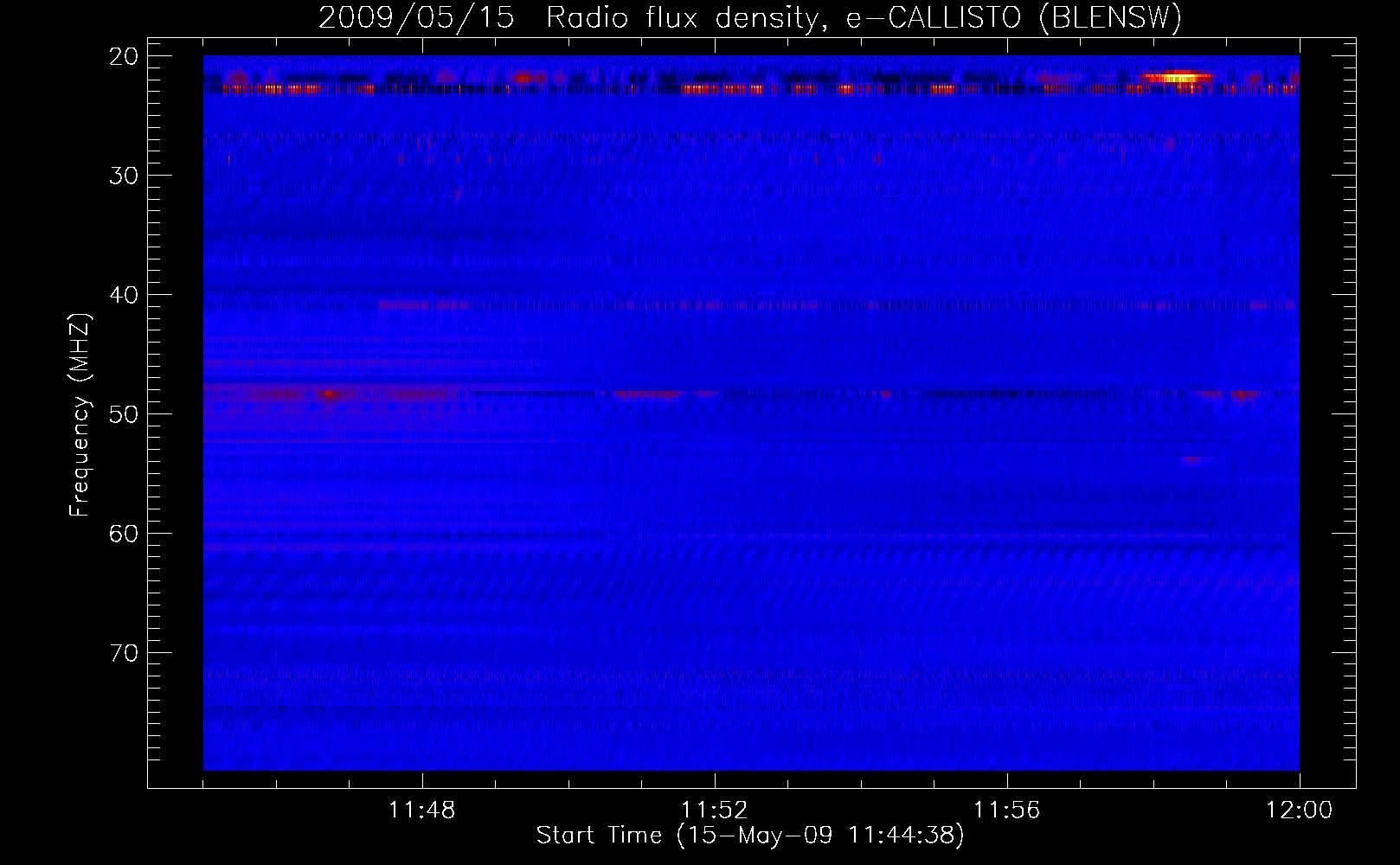
Task: Click the frequency tick label 70
Action: tap(125, 653)
